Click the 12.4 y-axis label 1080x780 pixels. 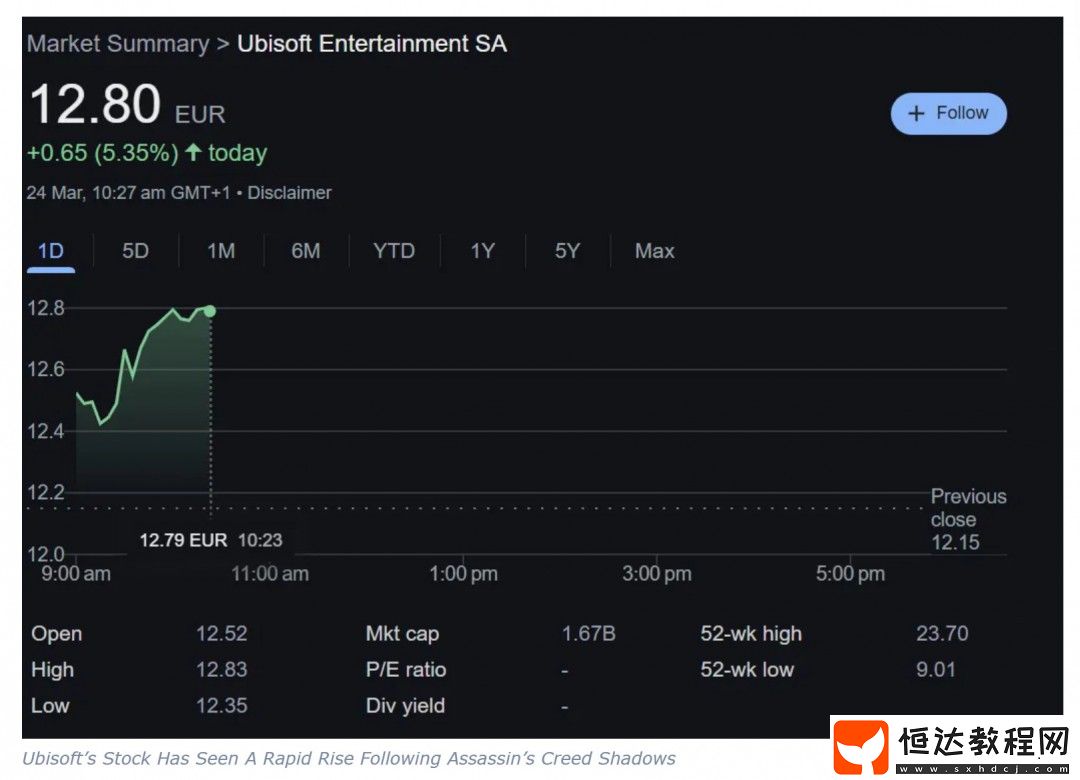point(45,431)
